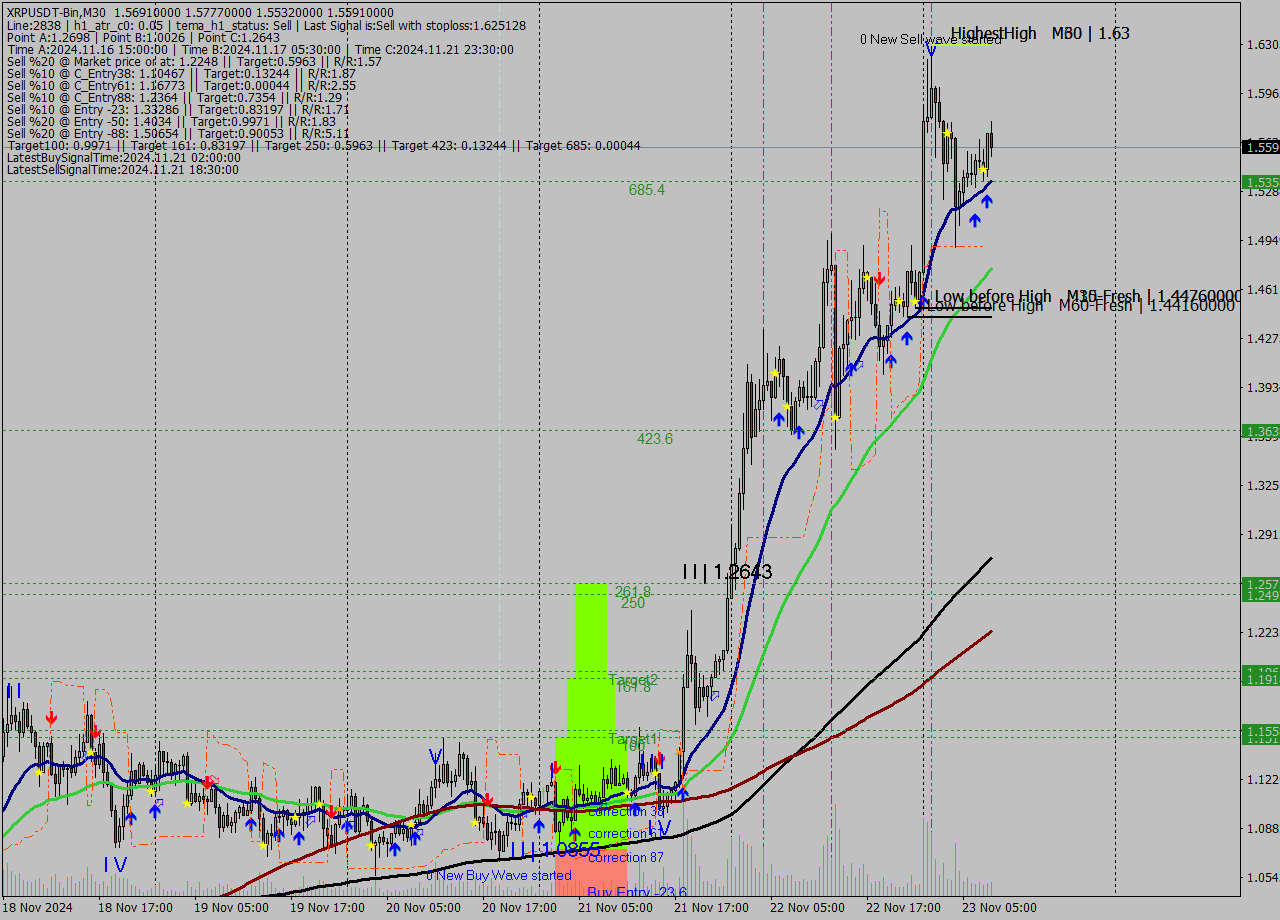Click the blue 'II' wave label

click(14, 691)
